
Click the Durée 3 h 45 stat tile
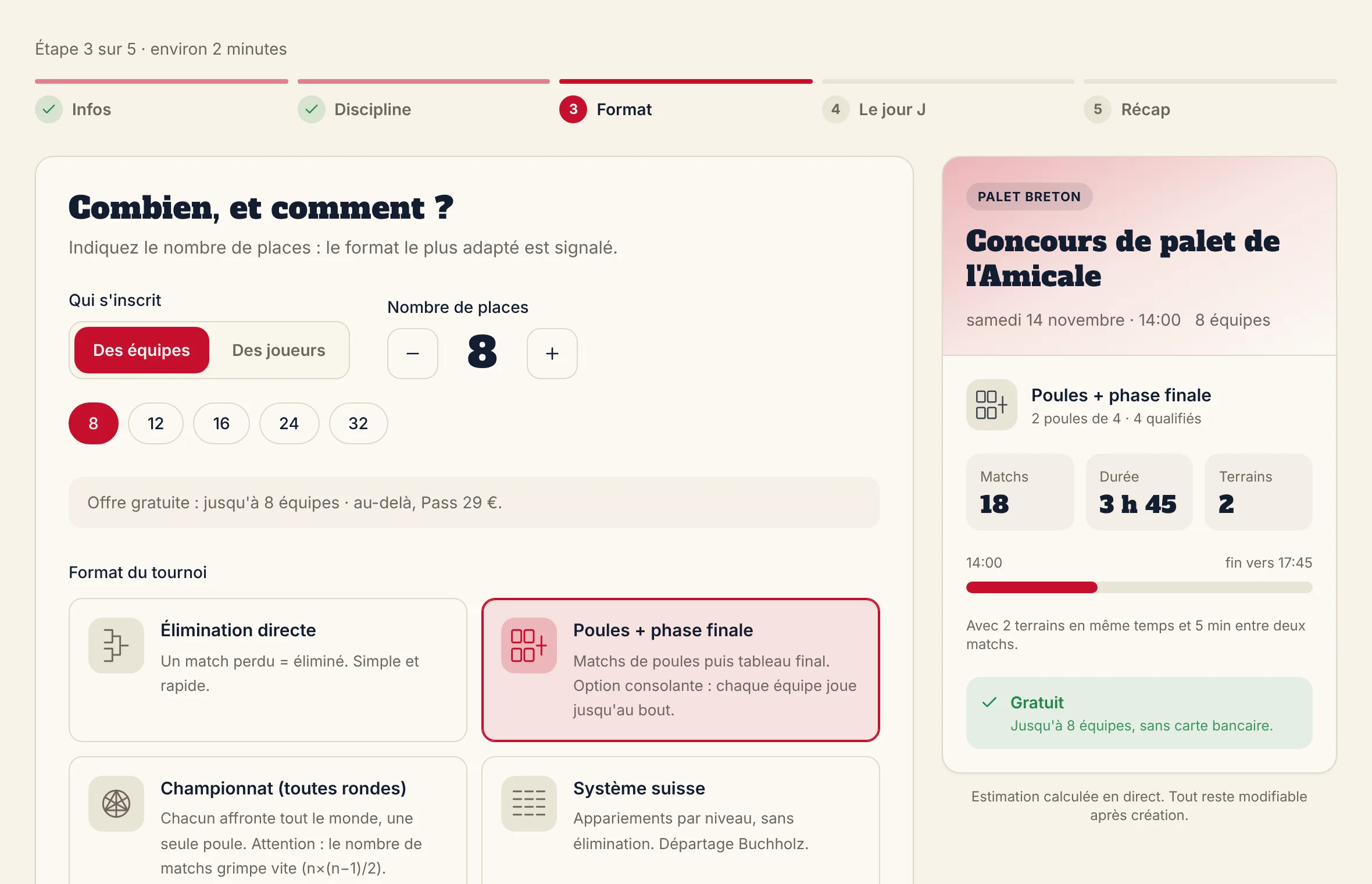click(1139, 492)
